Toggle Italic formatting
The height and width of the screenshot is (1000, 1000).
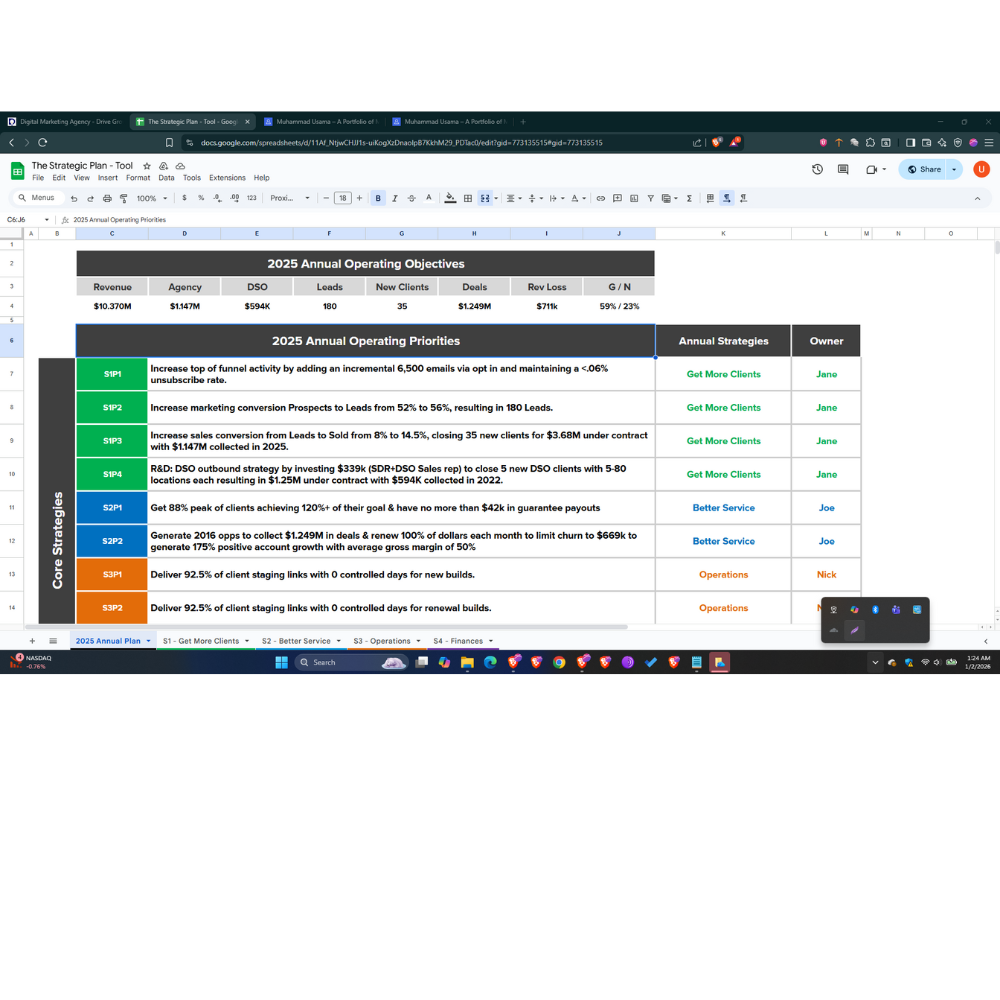395,198
